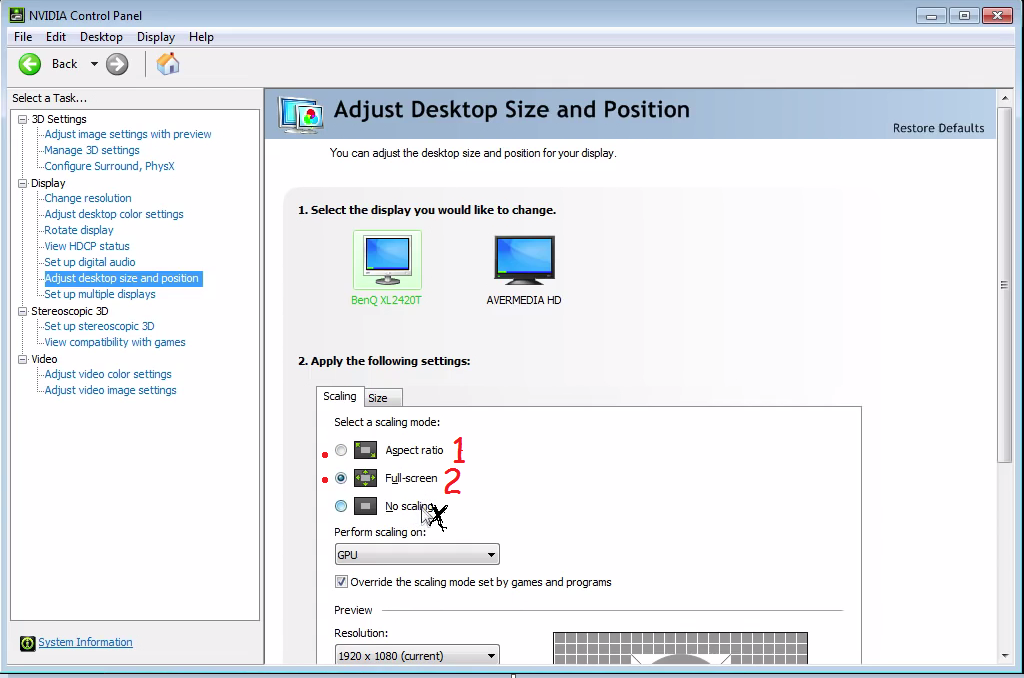This screenshot has width=1024, height=678.
Task: Click the NVIDIA Control Panel title icon
Action: [x=17, y=14]
